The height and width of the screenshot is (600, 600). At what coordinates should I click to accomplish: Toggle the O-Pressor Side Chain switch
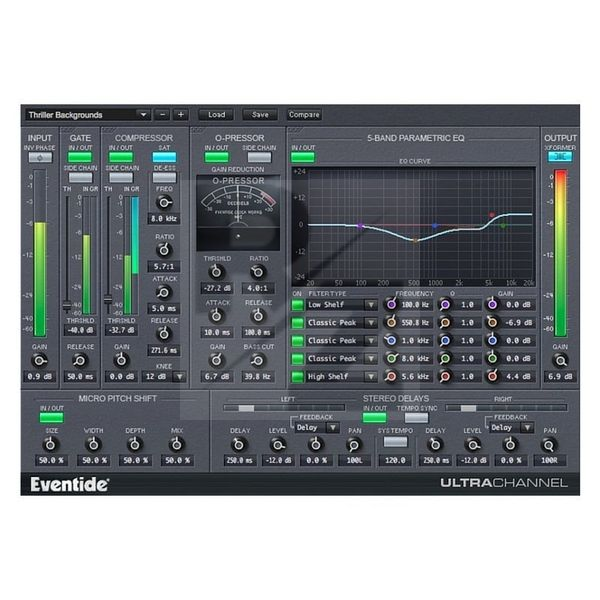[259, 157]
